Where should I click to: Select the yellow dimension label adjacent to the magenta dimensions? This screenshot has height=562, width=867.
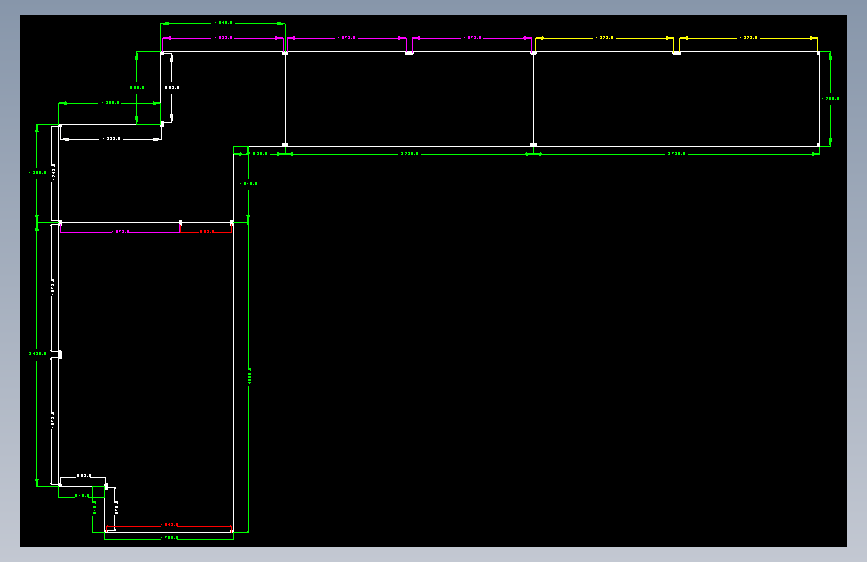click(x=604, y=38)
